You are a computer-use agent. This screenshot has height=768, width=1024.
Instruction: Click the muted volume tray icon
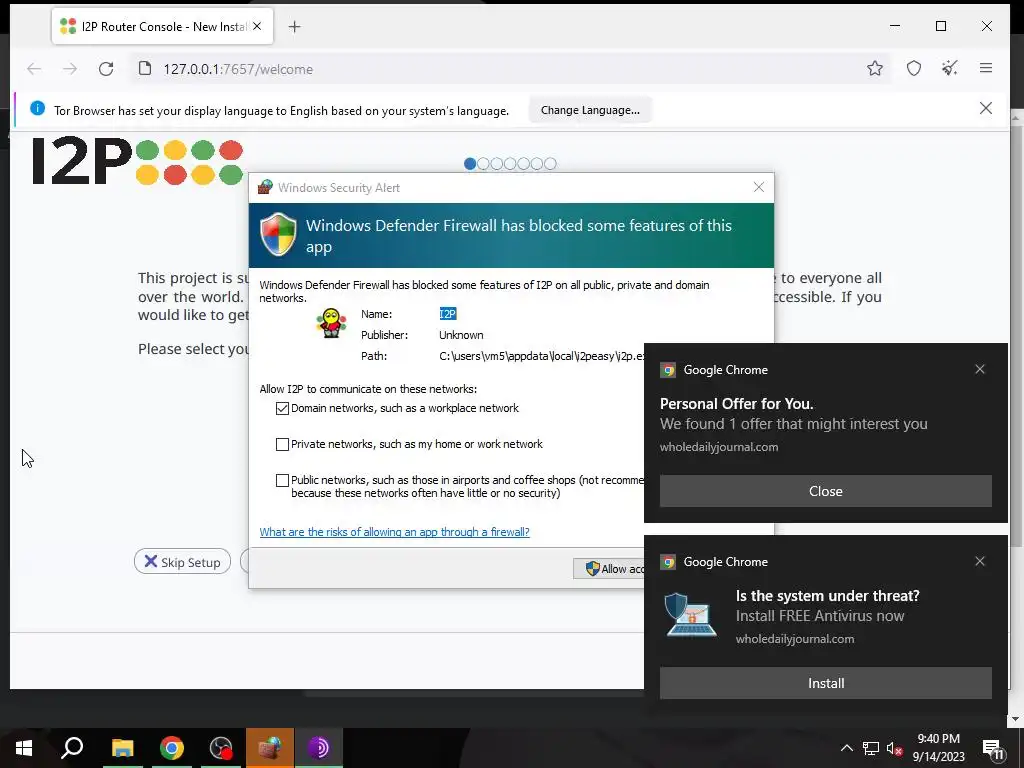(895, 748)
